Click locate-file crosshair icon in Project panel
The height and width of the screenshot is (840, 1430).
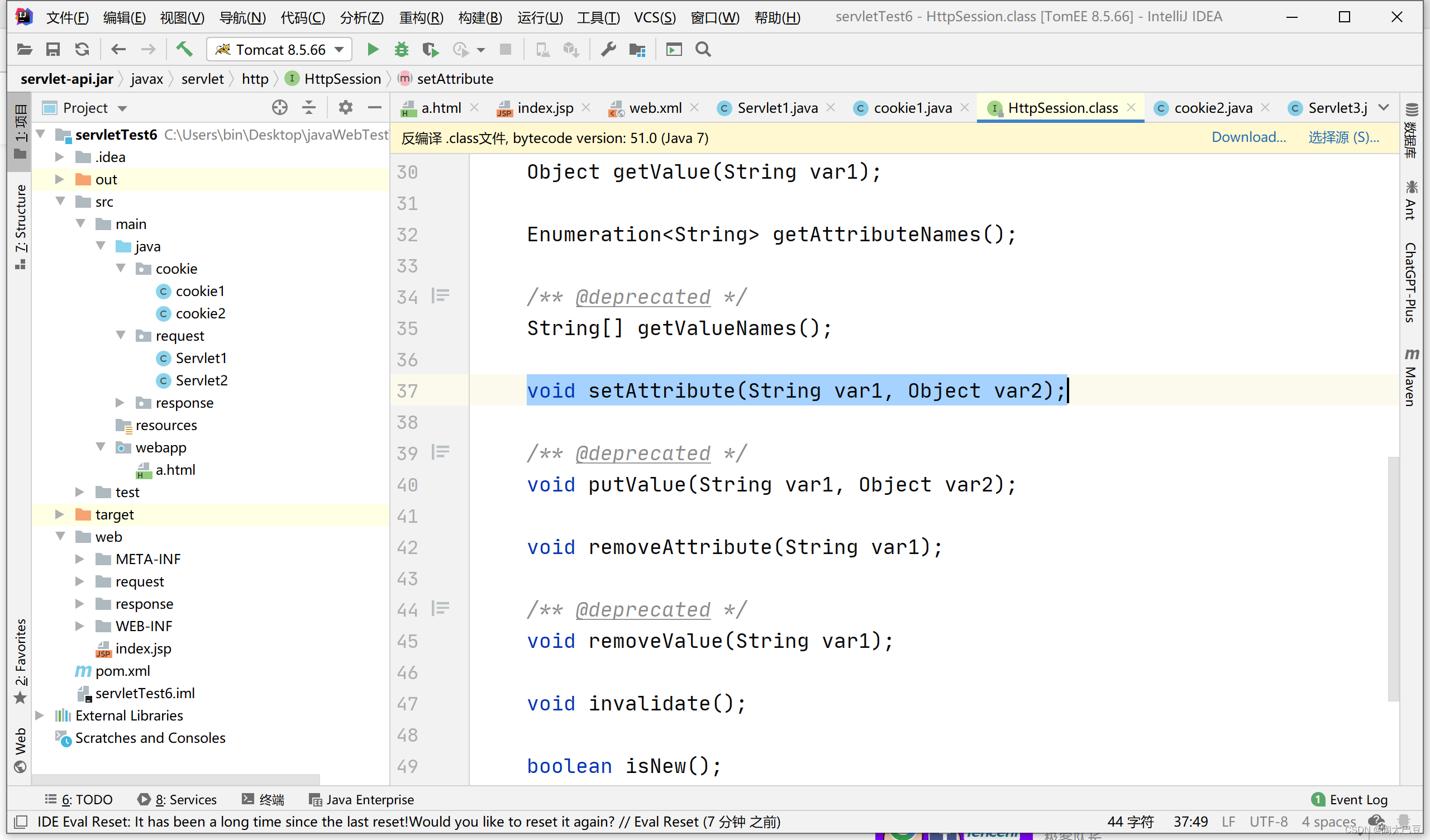point(279,108)
